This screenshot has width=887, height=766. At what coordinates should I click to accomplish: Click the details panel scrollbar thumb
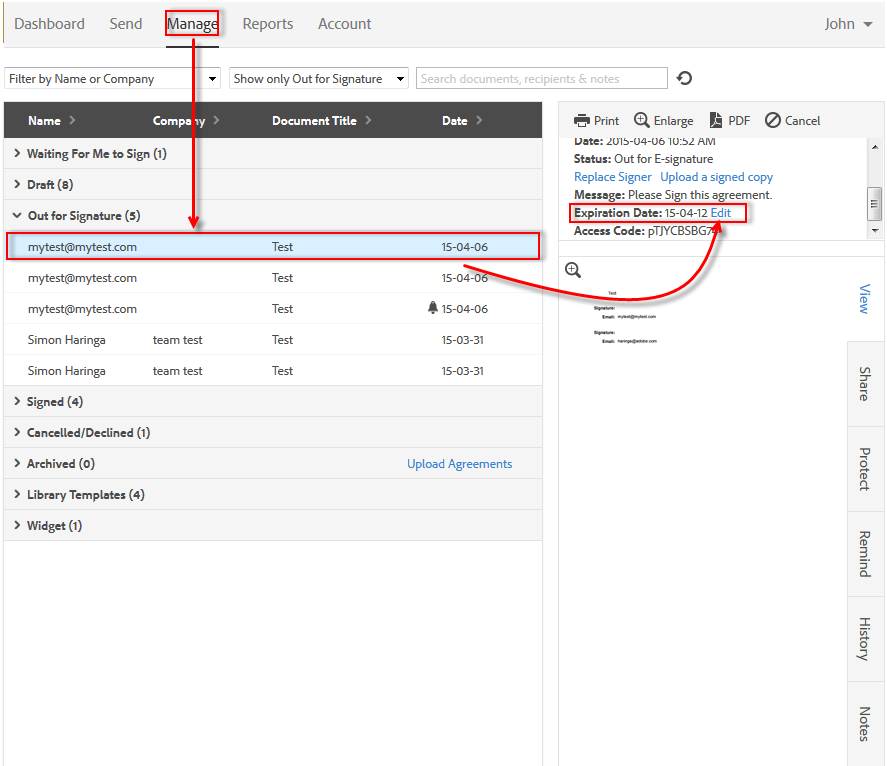[875, 203]
